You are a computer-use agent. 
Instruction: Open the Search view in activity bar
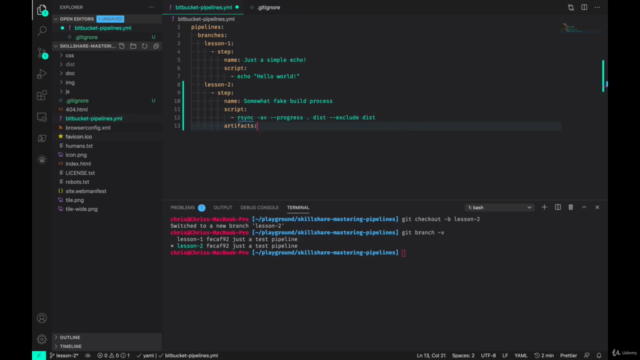coord(42,31)
